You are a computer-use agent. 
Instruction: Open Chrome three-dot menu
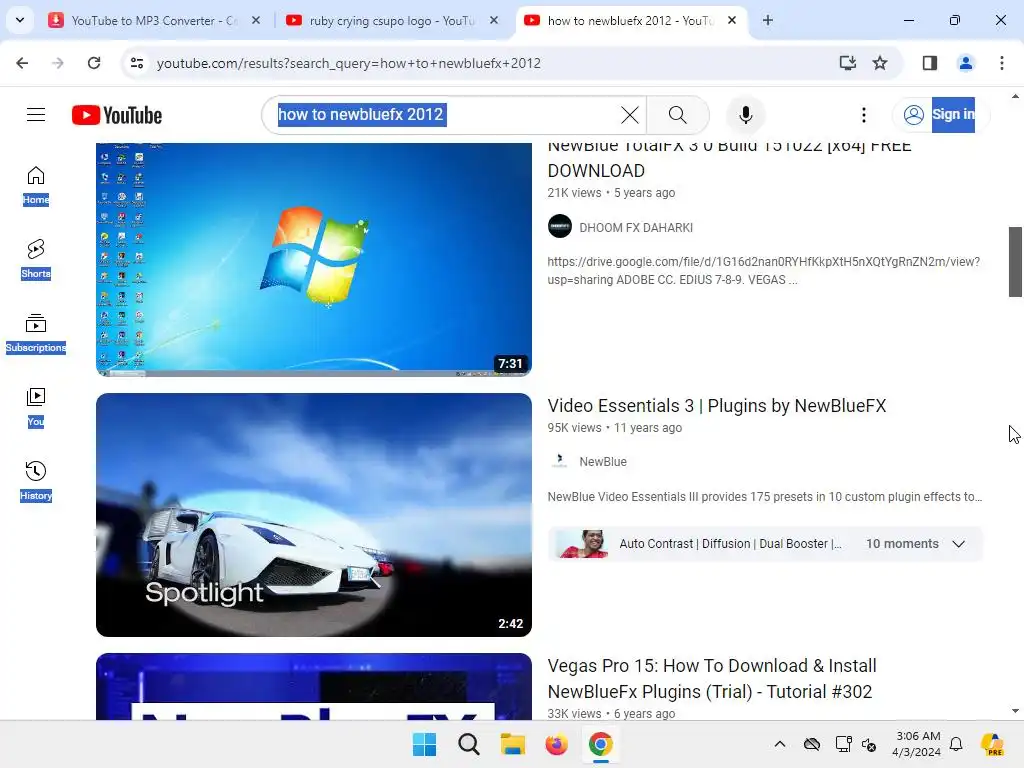1001,63
